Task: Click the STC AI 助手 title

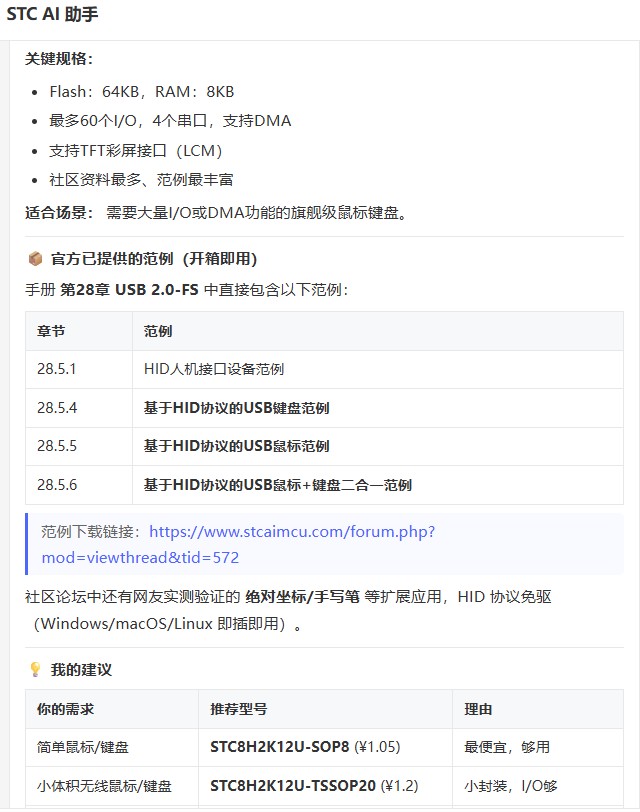Action: tap(52, 14)
